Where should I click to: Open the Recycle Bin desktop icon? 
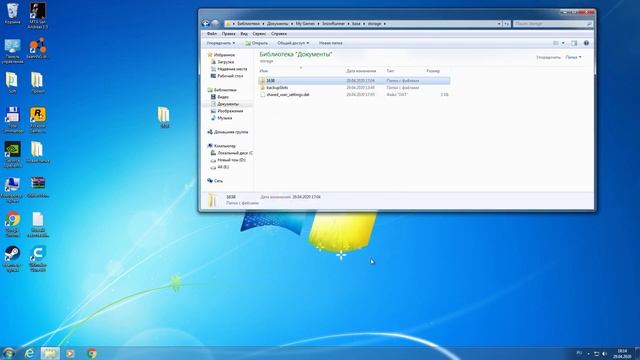tap(12, 13)
